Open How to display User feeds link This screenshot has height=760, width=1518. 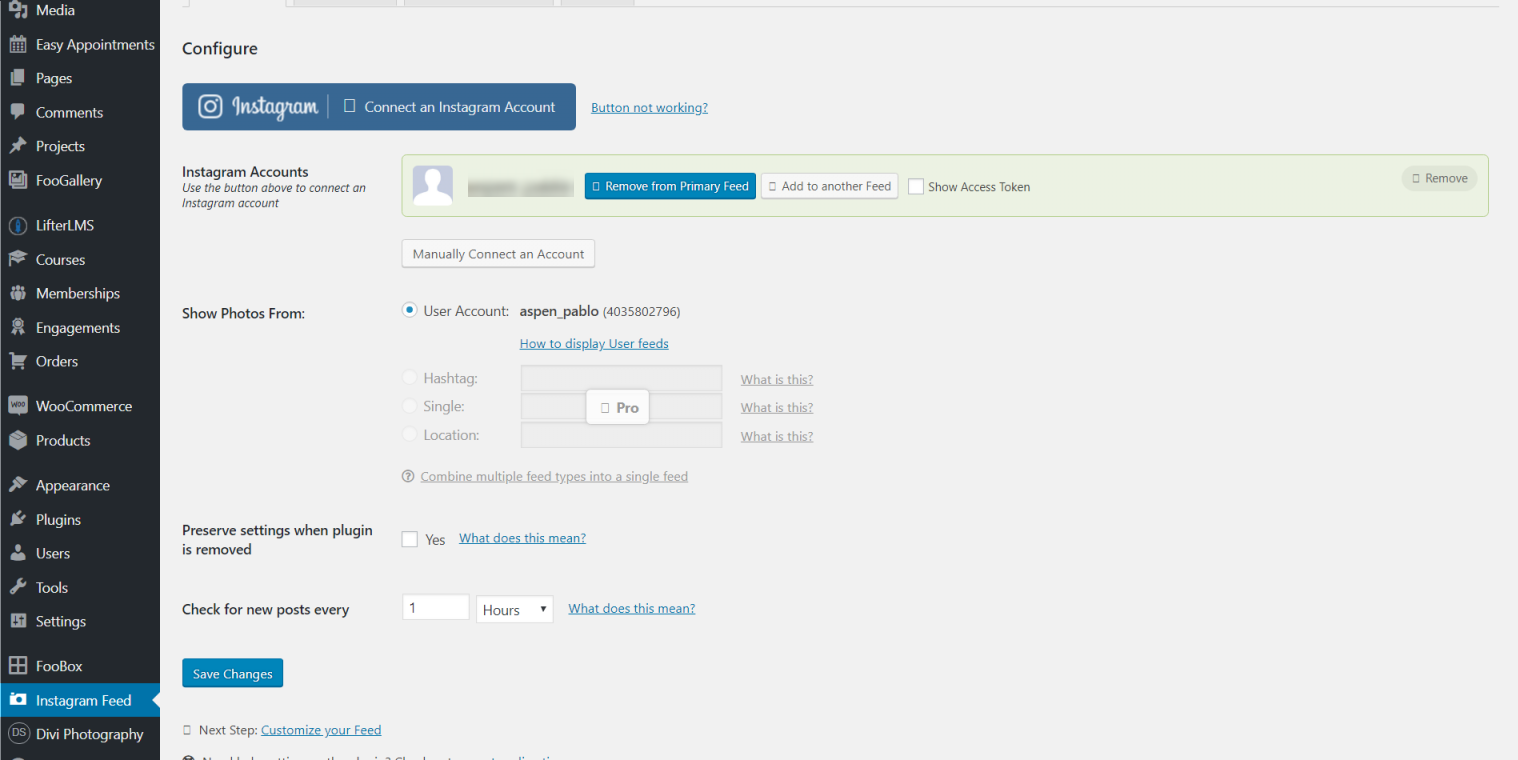(594, 343)
